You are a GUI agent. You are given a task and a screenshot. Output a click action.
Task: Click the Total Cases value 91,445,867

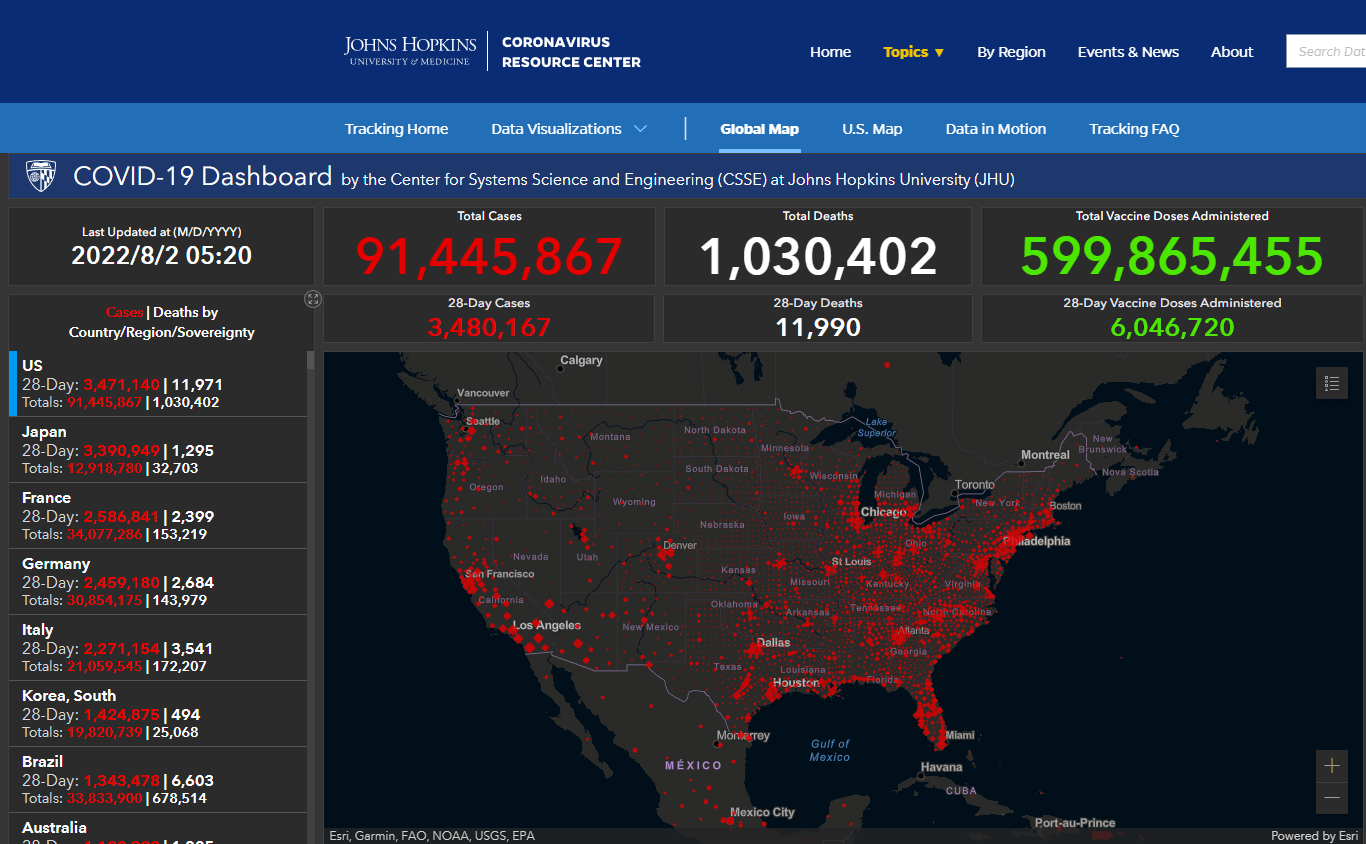[490, 256]
